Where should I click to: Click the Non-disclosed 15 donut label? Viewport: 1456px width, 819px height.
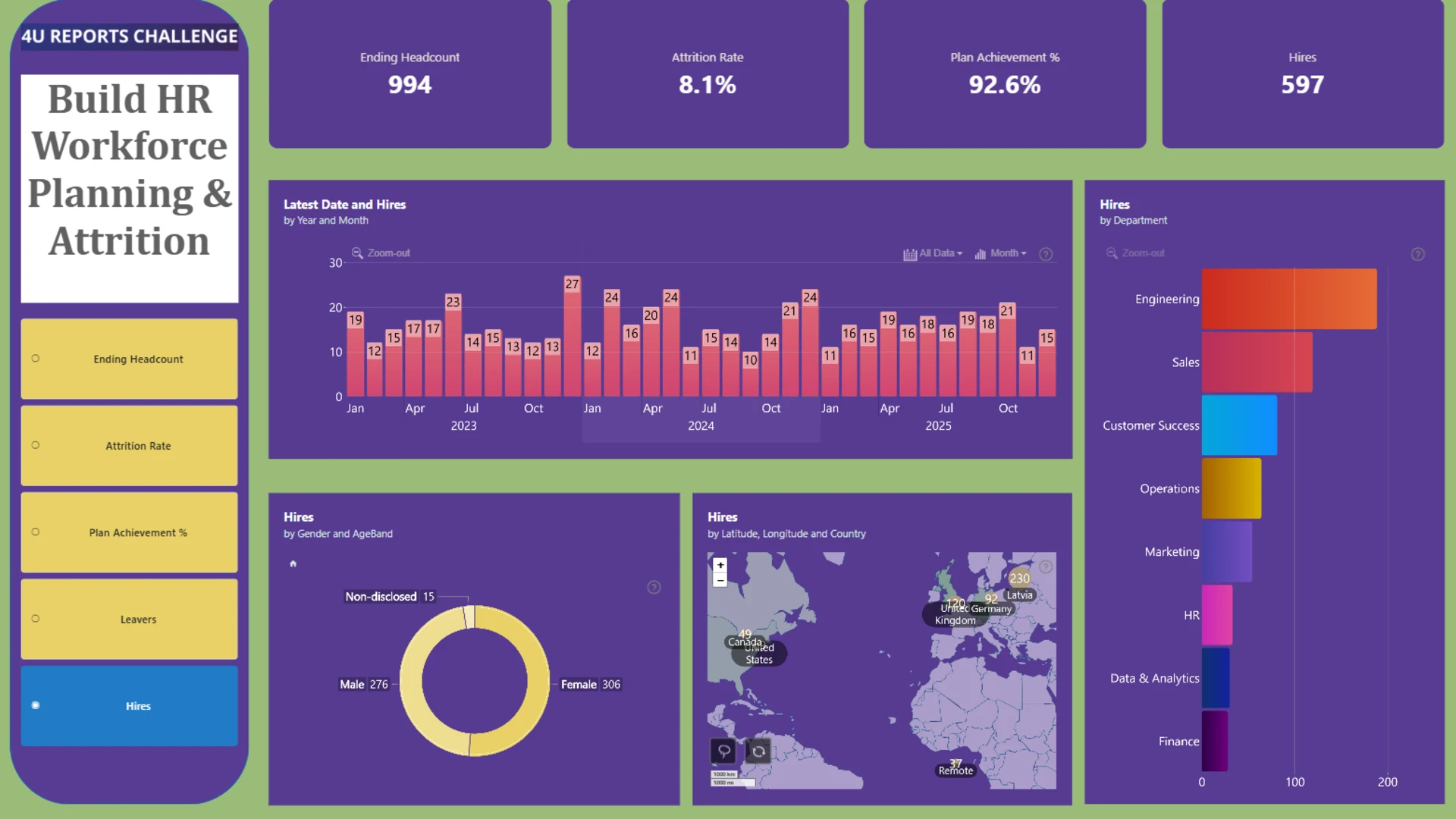click(390, 597)
